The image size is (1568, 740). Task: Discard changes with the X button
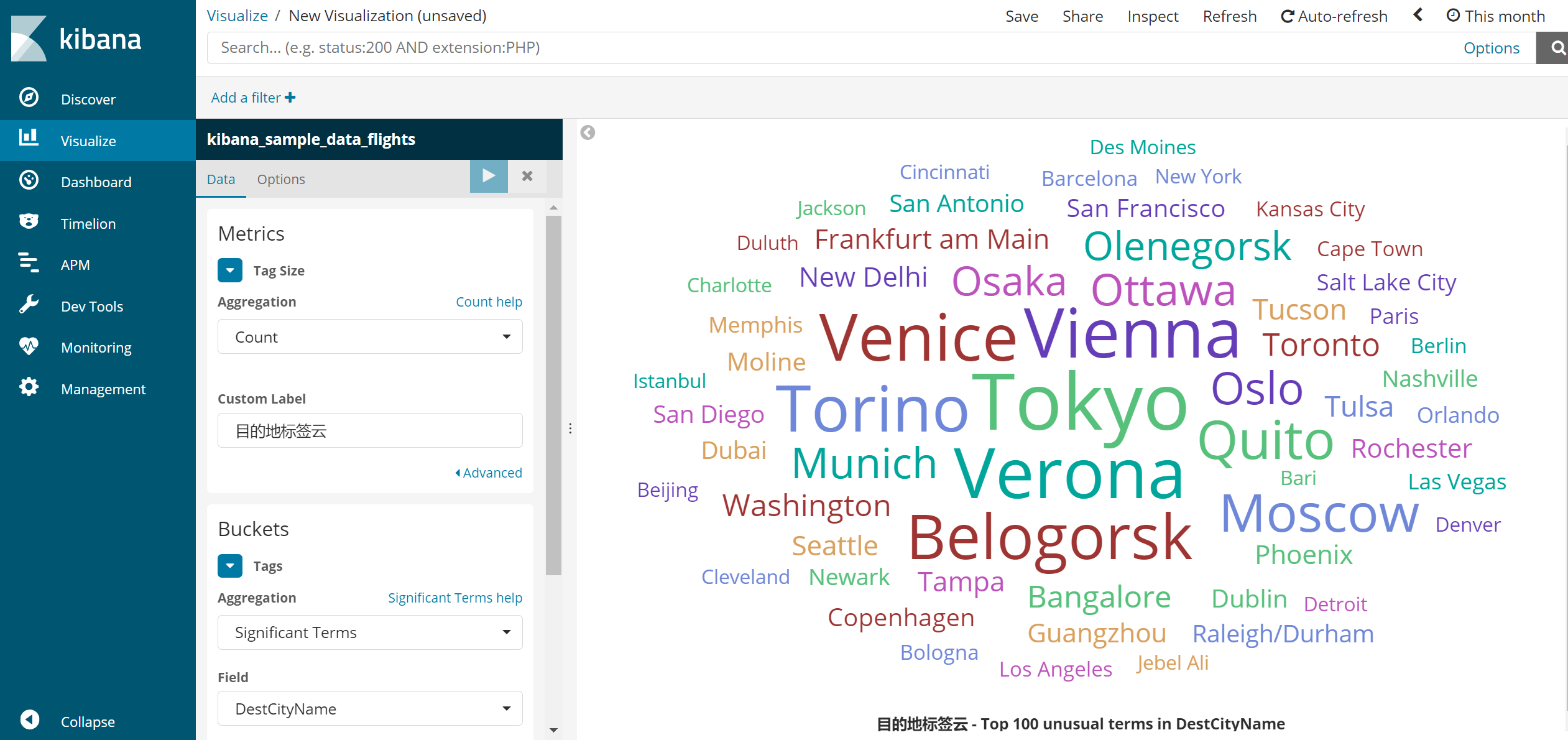(527, 176)
